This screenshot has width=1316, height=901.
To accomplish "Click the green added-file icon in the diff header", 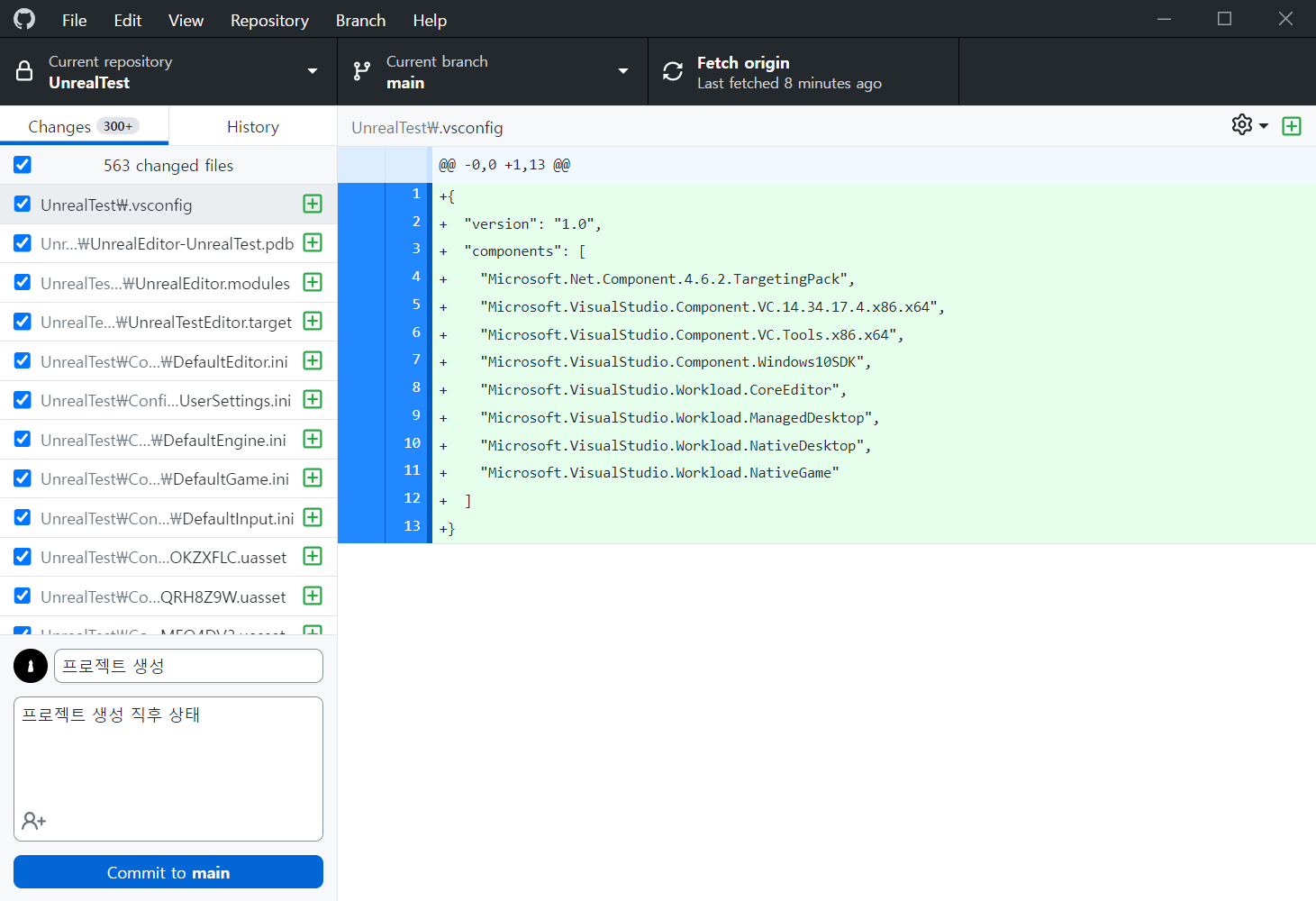I will [1292, 126].
